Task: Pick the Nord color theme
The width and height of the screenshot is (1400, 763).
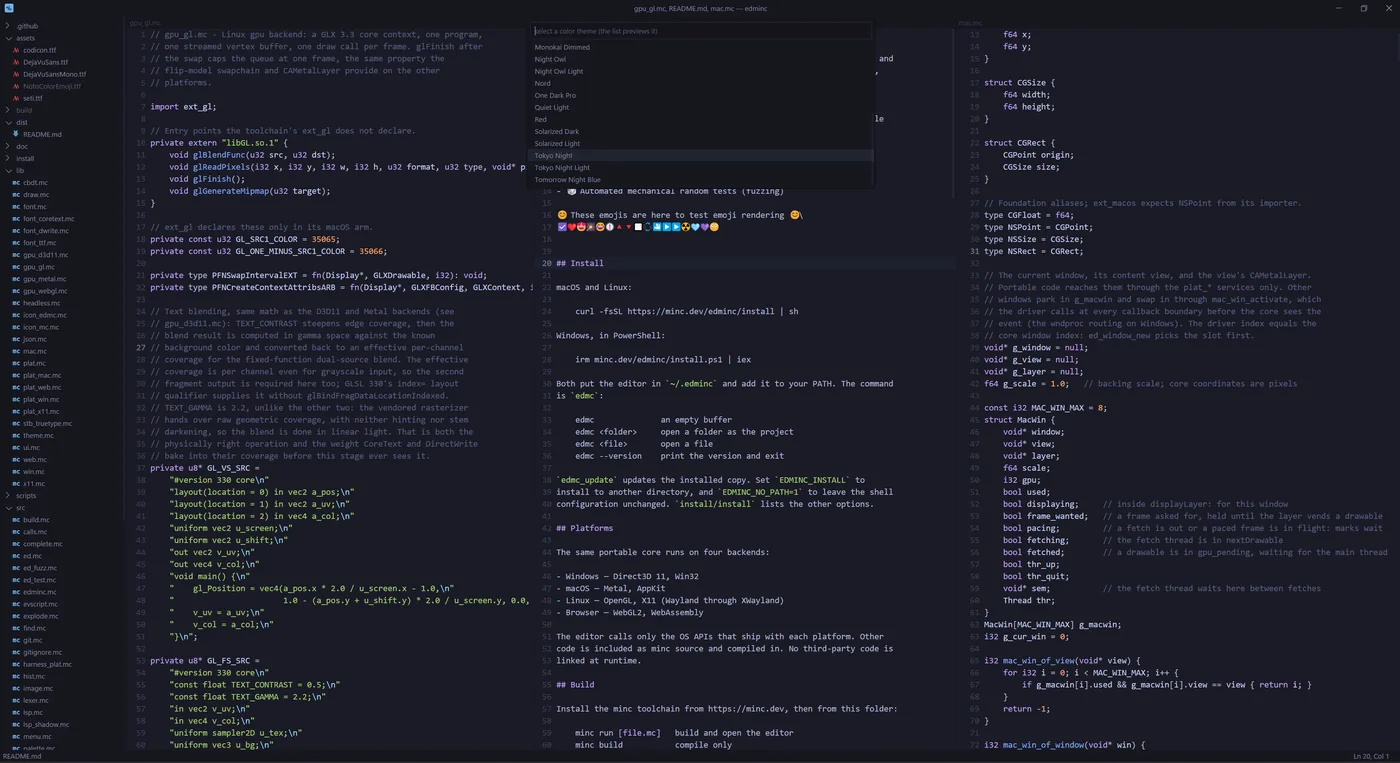Action: [700, 83]
